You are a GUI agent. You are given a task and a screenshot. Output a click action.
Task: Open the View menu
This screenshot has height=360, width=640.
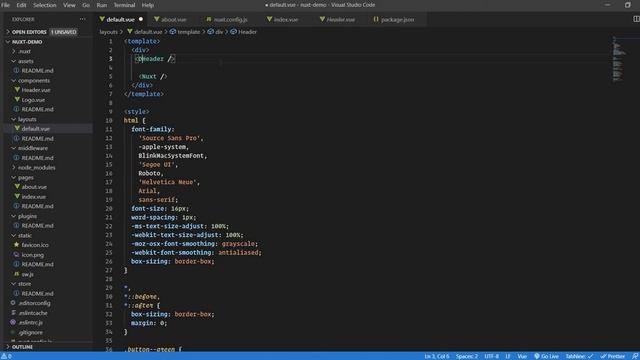pos(69,5)
